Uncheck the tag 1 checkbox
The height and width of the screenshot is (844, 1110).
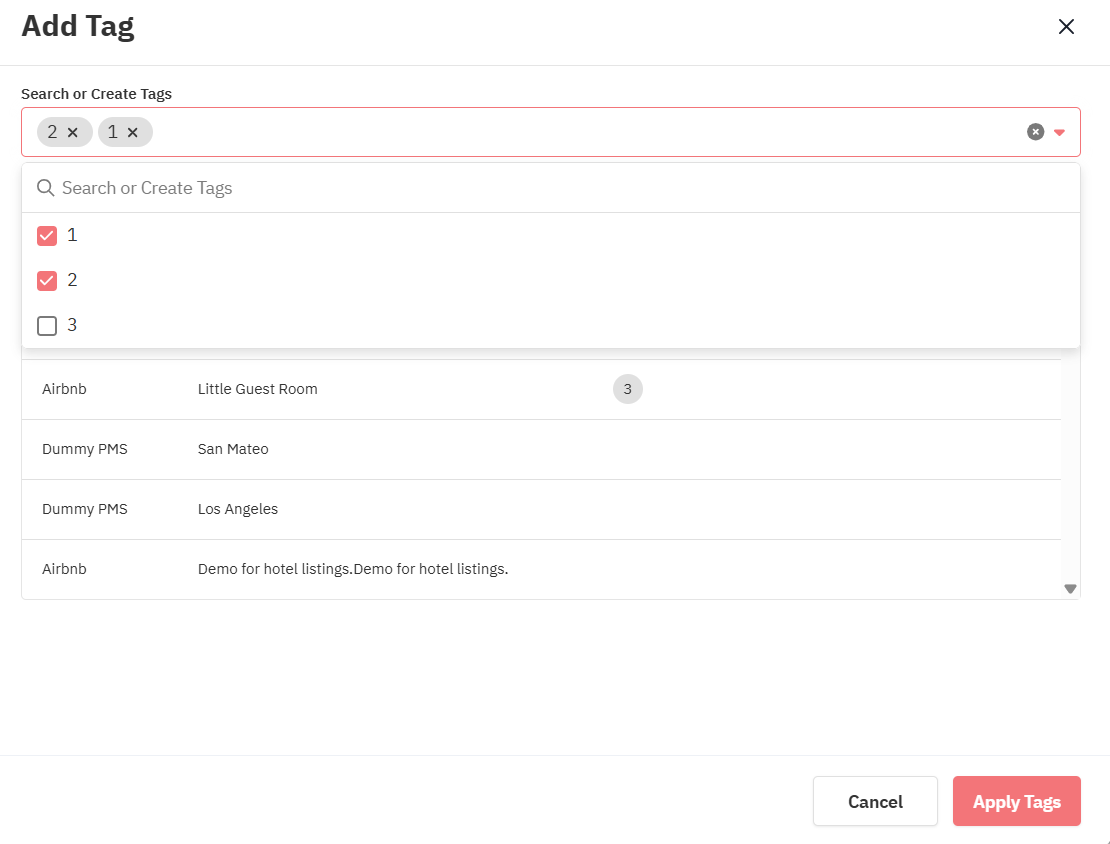click(x=47, y=236)
